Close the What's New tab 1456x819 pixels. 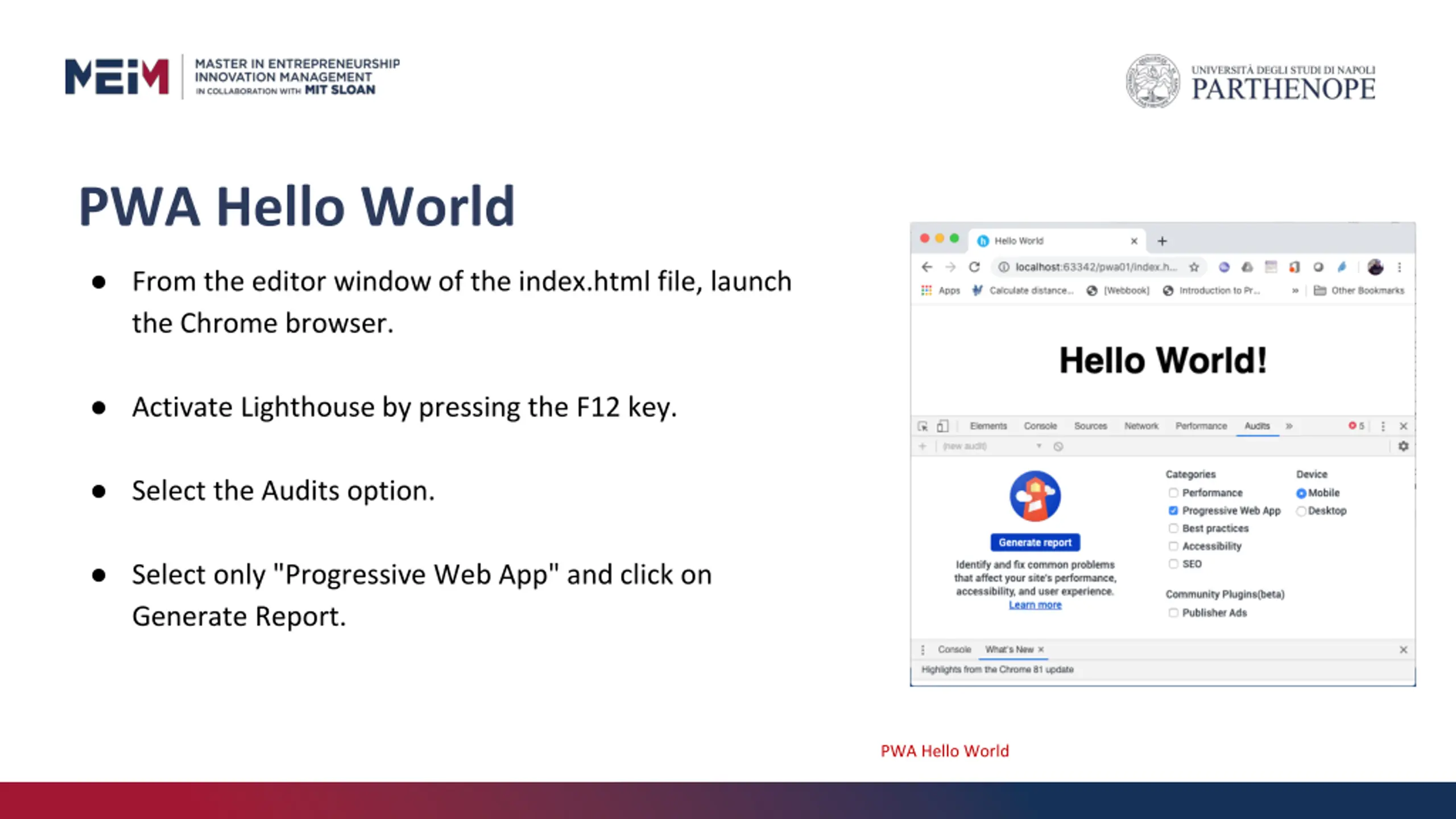point(1041,650)
